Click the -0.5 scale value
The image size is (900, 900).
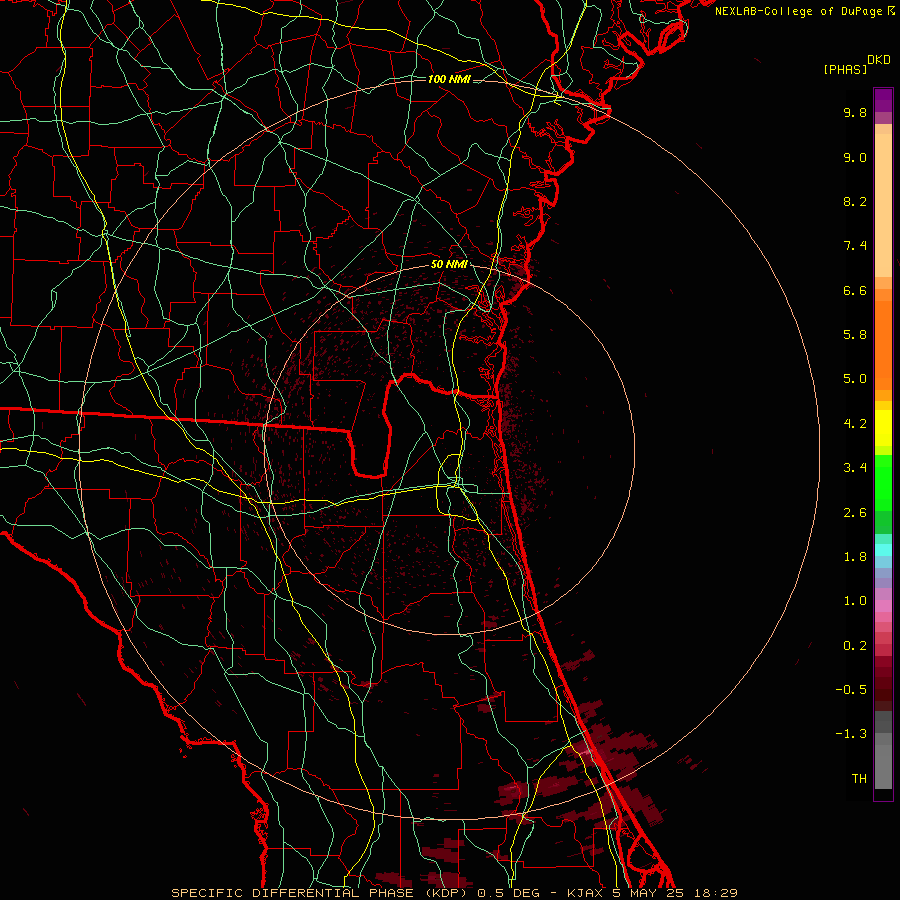[x=851, y=690]
